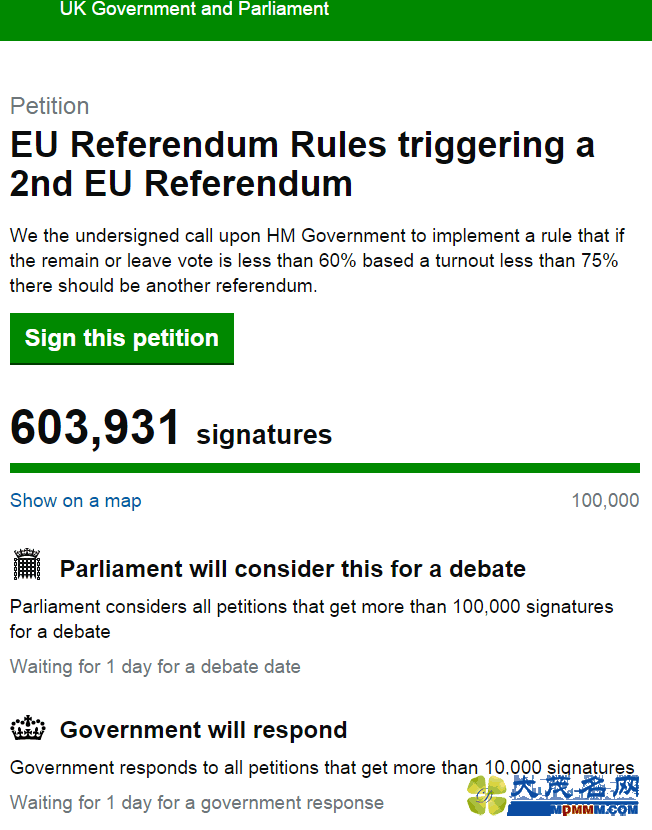The height and width of the screenshot is (830, 652).
Task: Click Waiting for a government response text
Action: 197,802
